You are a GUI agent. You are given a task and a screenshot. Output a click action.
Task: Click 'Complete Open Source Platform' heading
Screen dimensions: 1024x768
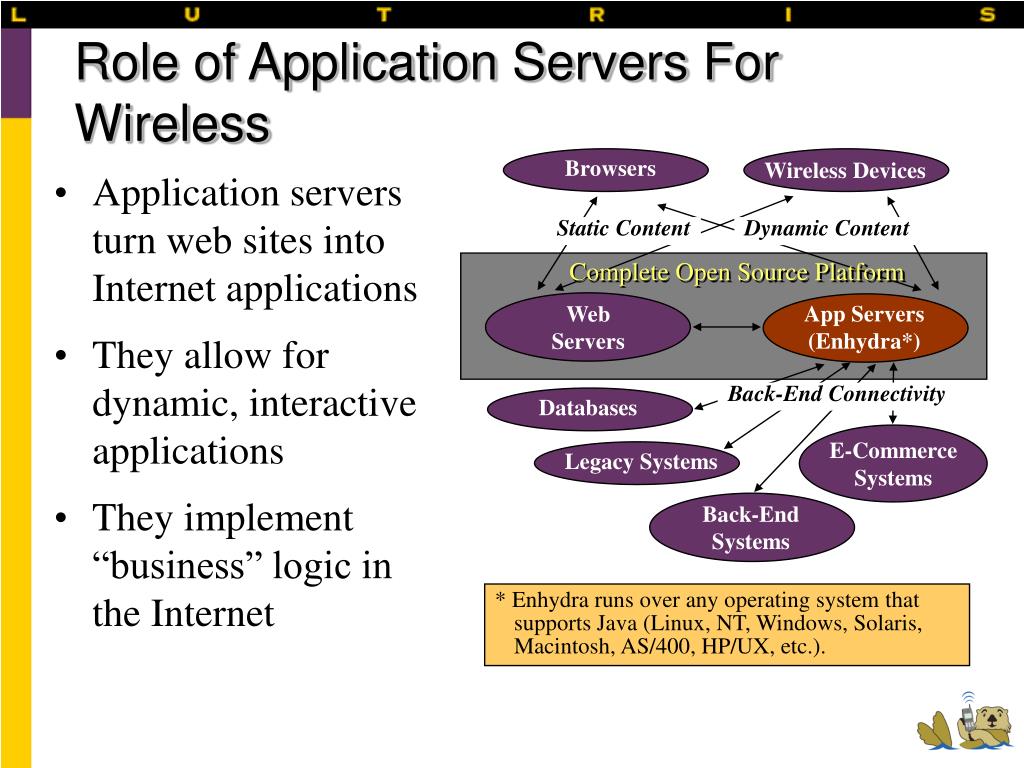click(737, 272)
